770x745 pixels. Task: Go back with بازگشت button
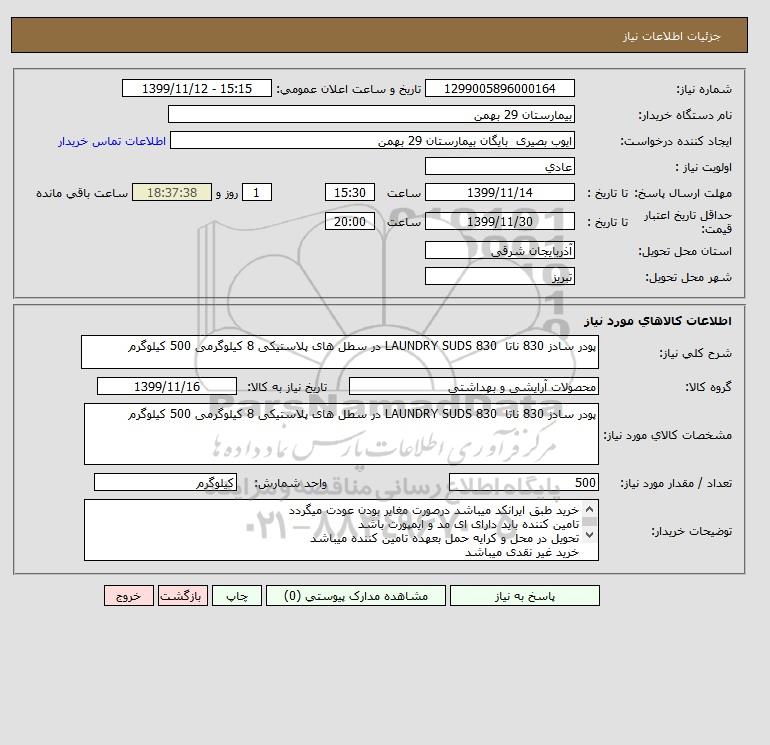(x=183, y=596)
